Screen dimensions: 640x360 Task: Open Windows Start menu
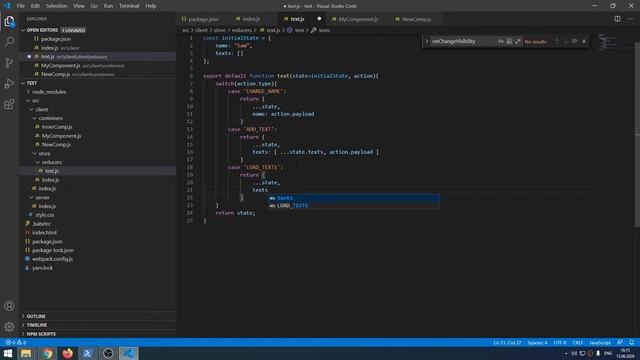coord(8,353)
